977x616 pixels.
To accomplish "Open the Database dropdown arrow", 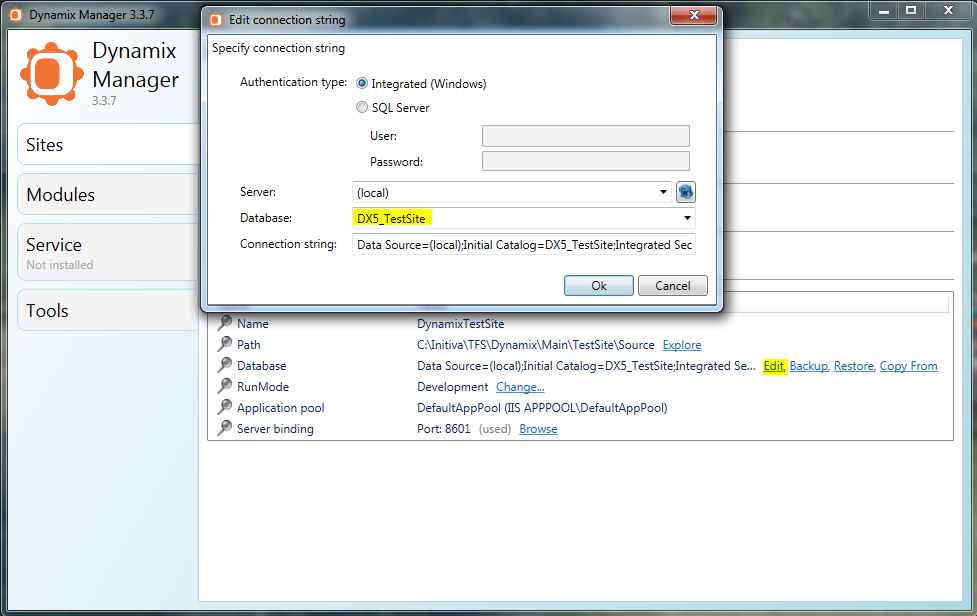I will [687, 218].
